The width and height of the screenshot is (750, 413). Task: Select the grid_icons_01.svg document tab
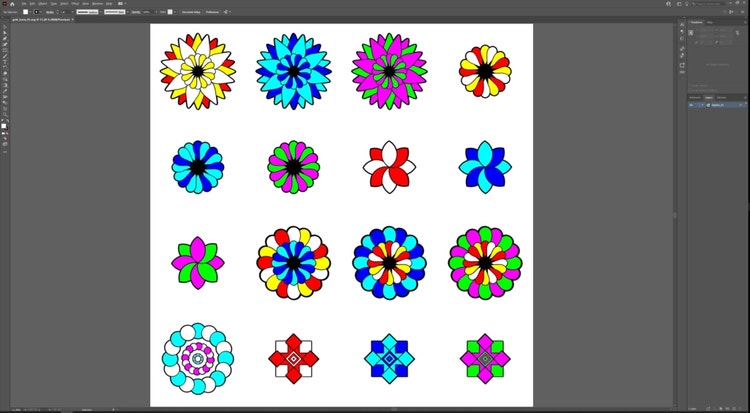tap(41, 20)
